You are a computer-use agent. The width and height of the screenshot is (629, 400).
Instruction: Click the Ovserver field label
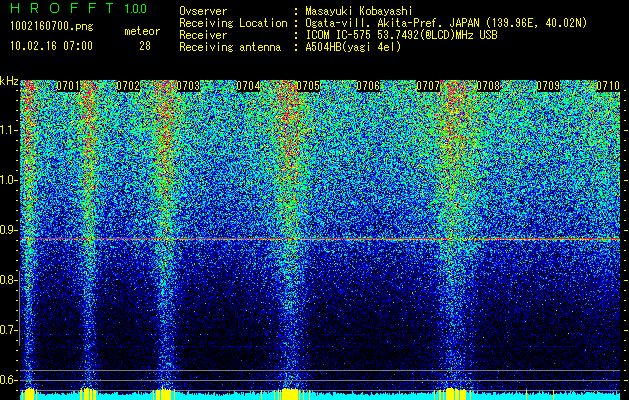203,11
